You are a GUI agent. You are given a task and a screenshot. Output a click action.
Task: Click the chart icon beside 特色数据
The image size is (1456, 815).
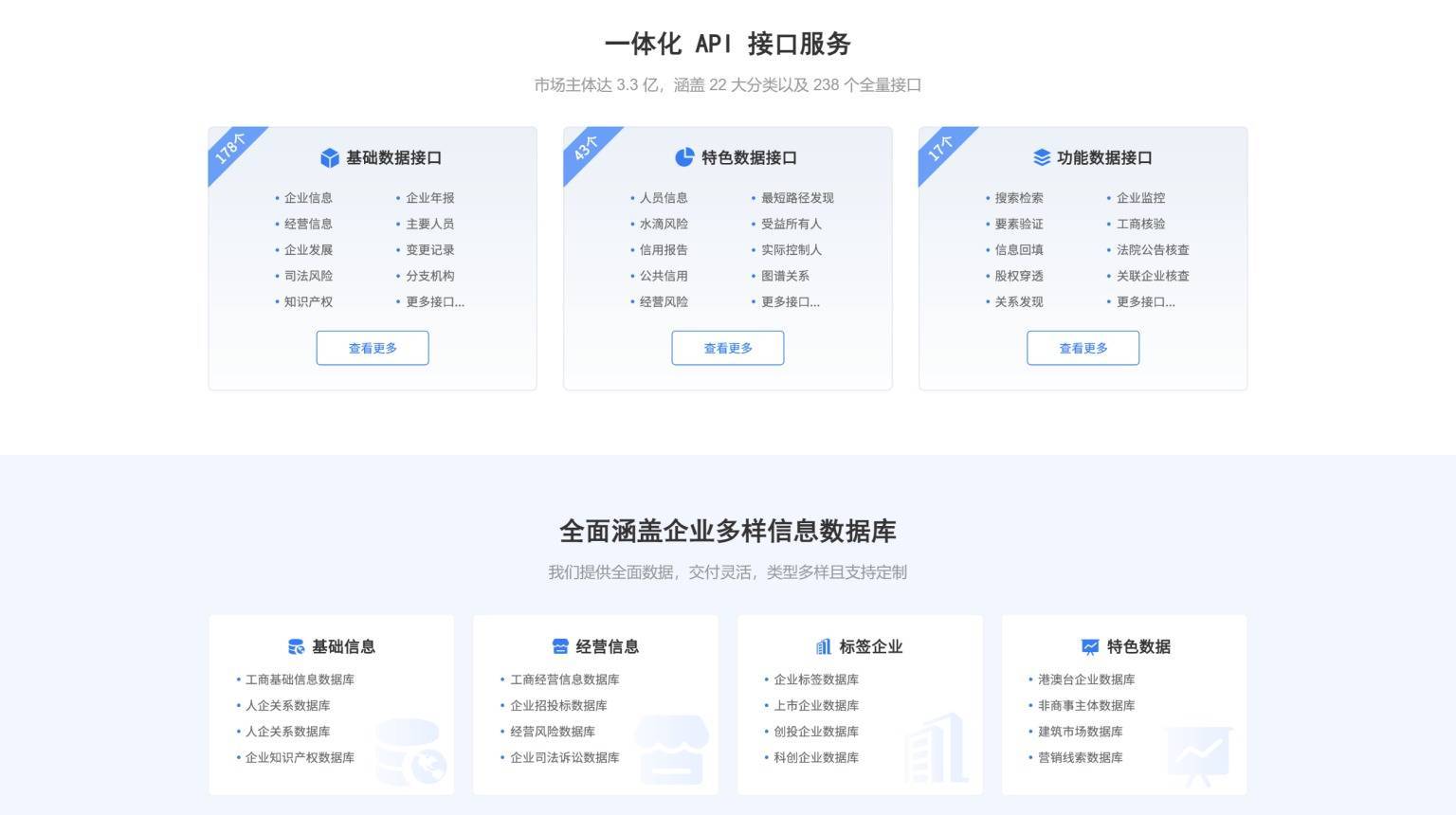click(1089, 647)
